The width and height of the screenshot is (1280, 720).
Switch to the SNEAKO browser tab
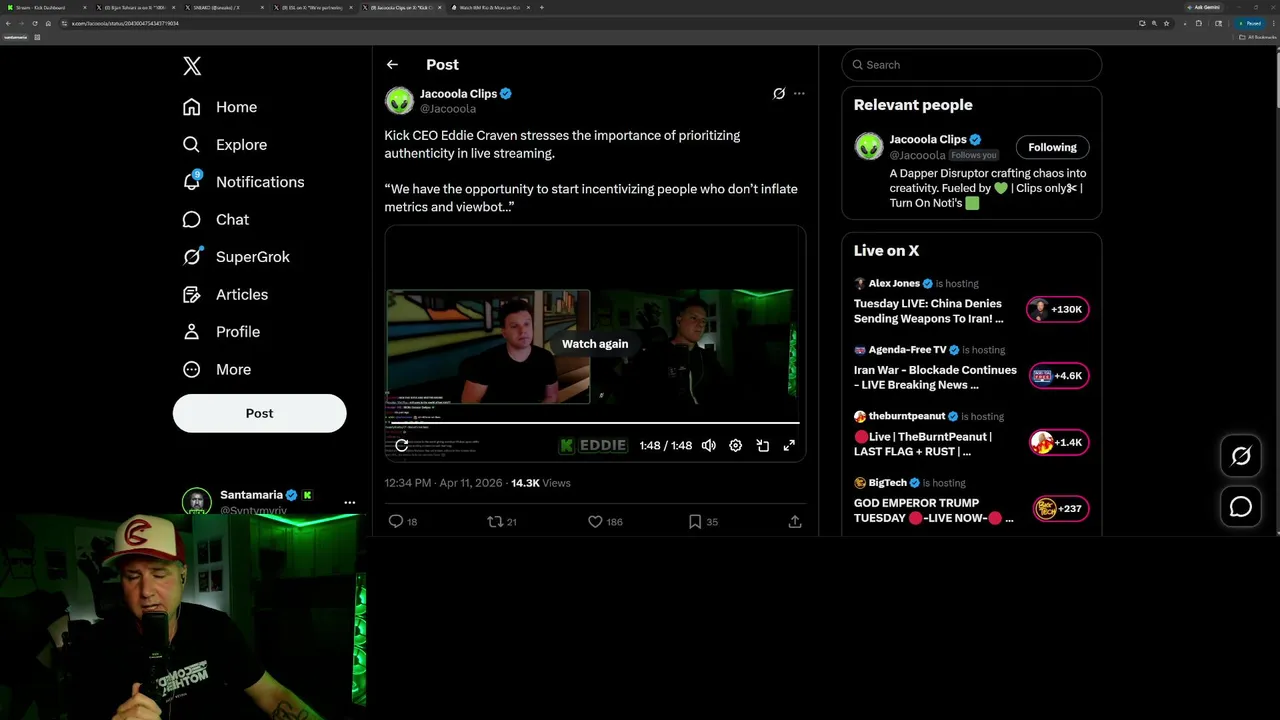[x=222, y=7]
